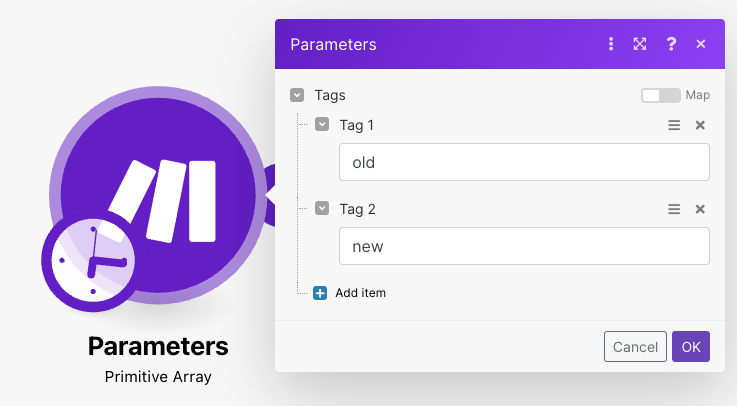This screenshot has height=406, width=737.
Task: Click the Tag 2 reorder handle icon
Action: pyautogui.click(x=674, y=209)
